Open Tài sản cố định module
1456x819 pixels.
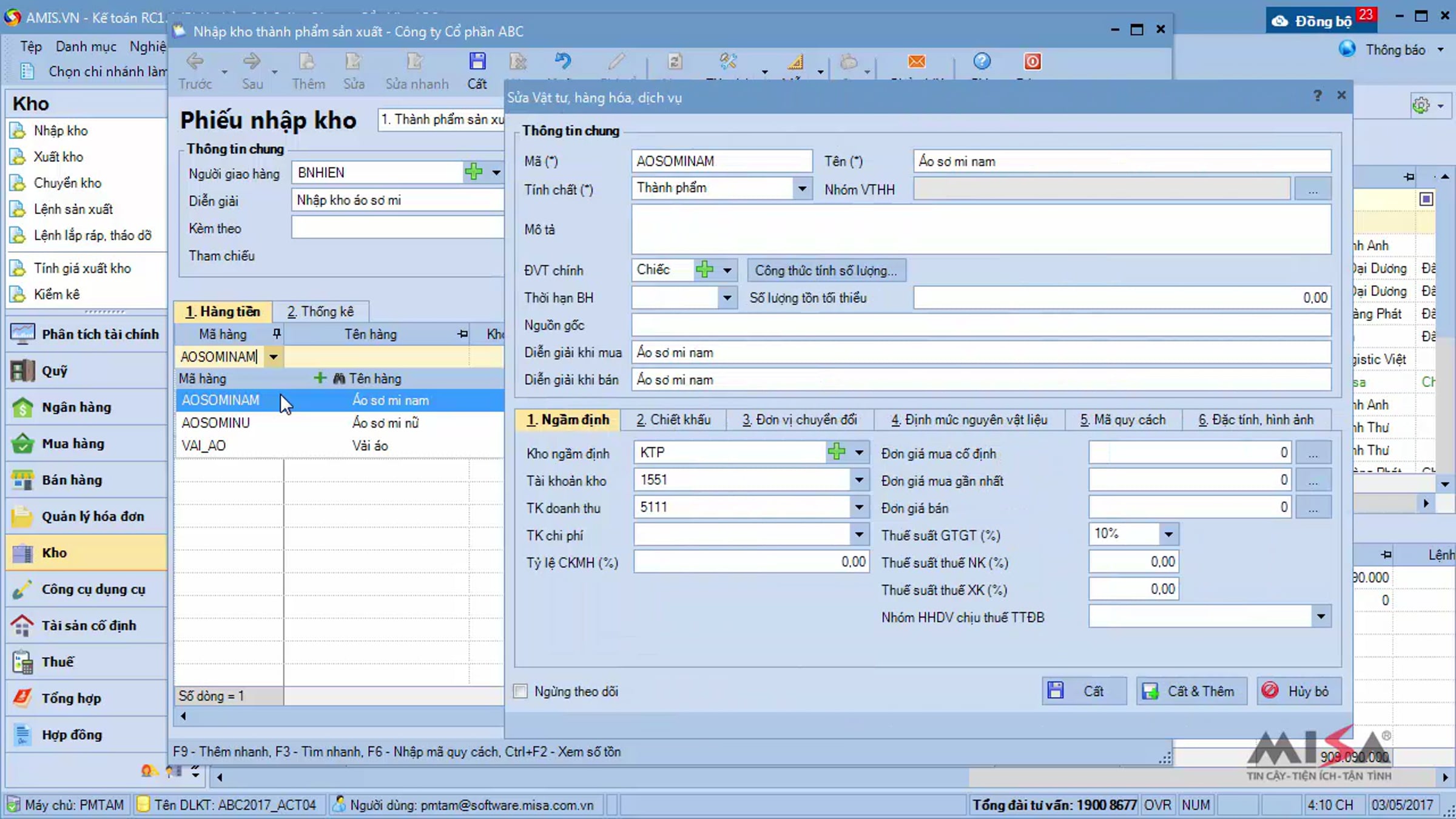(86, 625)
